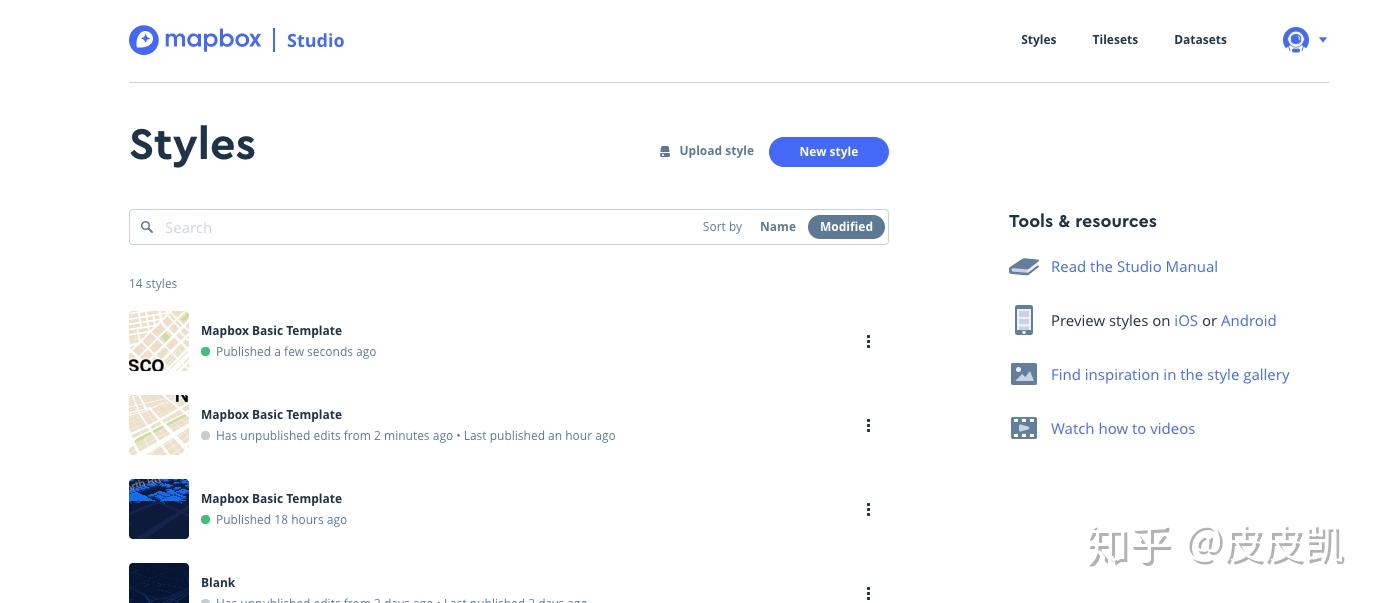Open the user account avatar menu
The height and width of the screenshot is (603, 1380).
pos(1295,40)
